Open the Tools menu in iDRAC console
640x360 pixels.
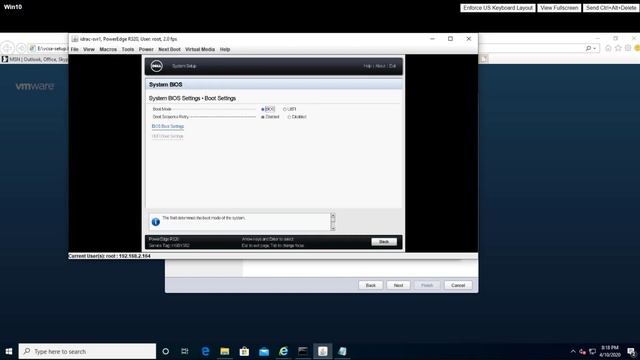(x=128, y=49)
